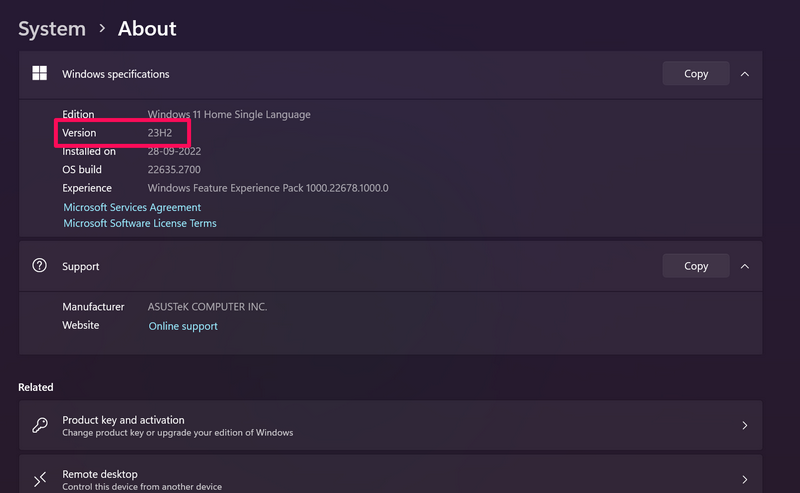Image resolution: width=800 pixels, height=493 pixels.
Task: Click the 23H2 version value
Action: [x=160, y=133]
